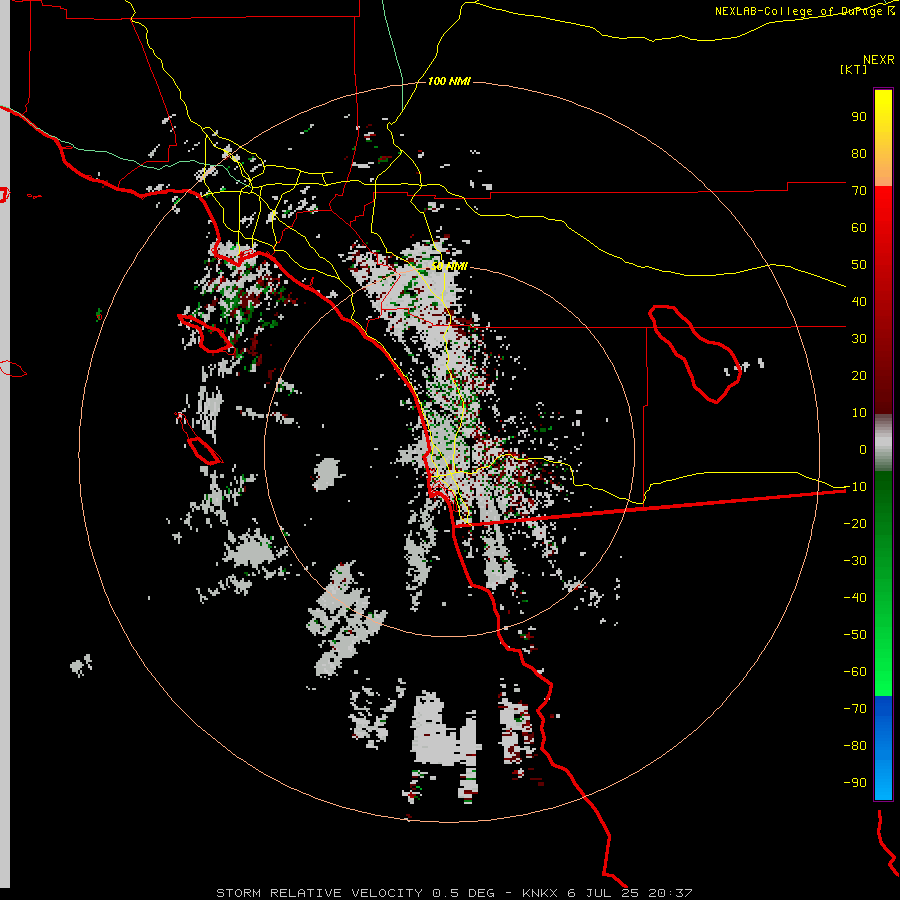Click the 90 value on the velocity scale
The height and width of the screenshot is (900, 900).
click(859, 117)
